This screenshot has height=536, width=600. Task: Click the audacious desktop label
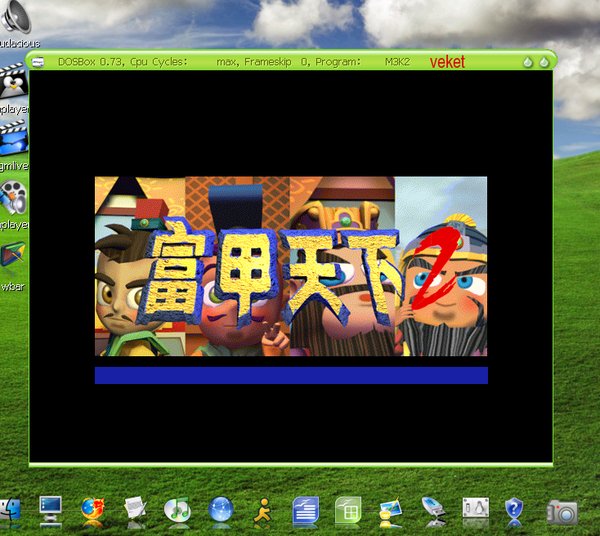20,43
